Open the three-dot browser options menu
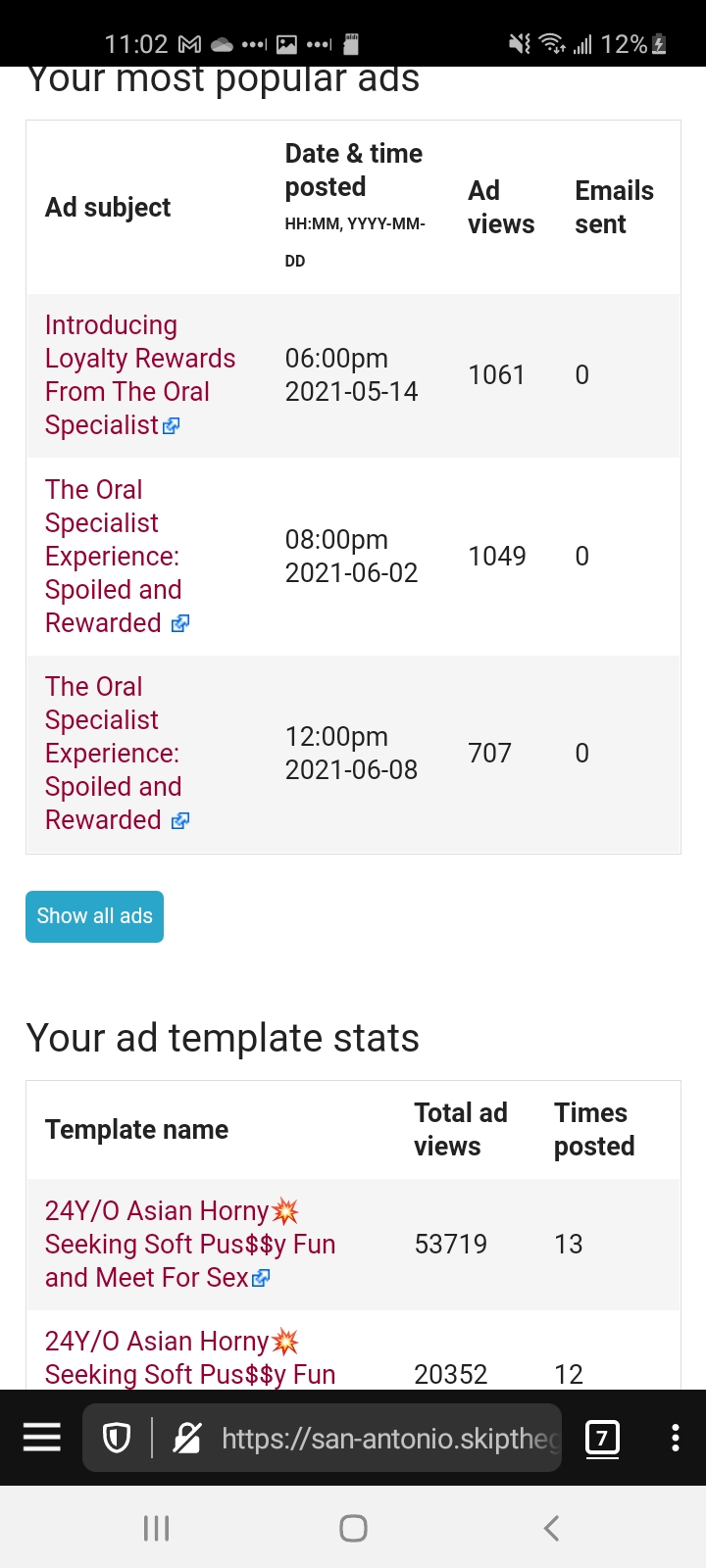Screen dimensions: 706x1568 (x=675, y=1438)
